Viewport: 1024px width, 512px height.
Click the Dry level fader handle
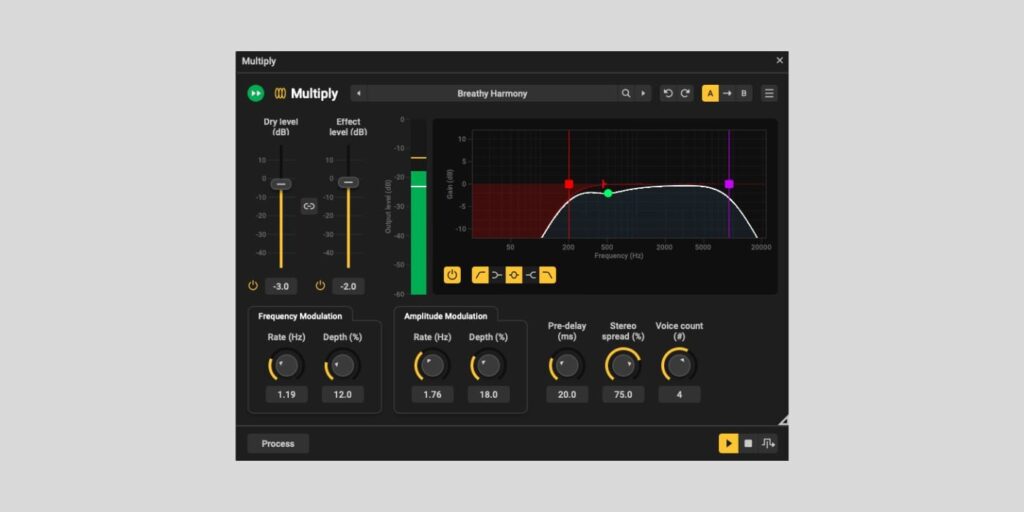click(281, 184)
